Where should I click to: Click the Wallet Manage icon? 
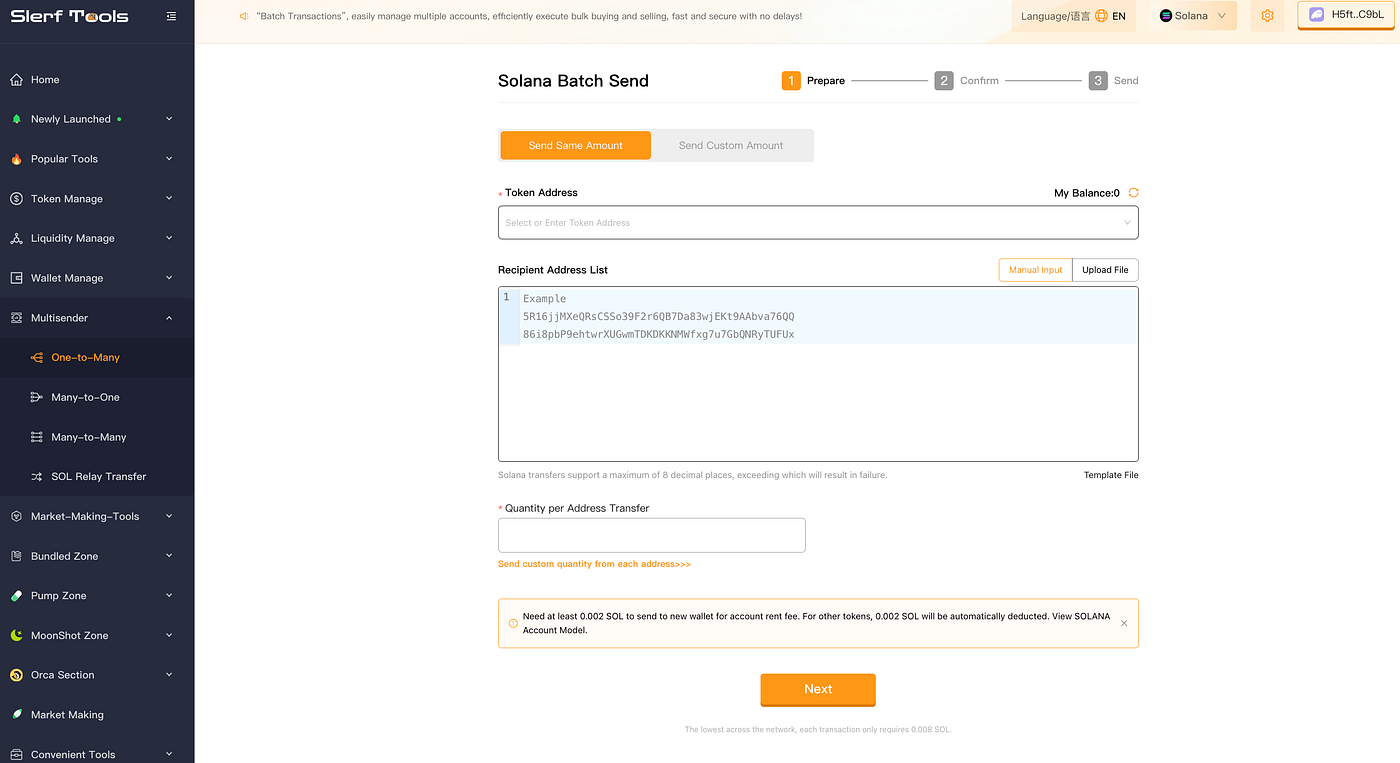(x=16, y=278)
